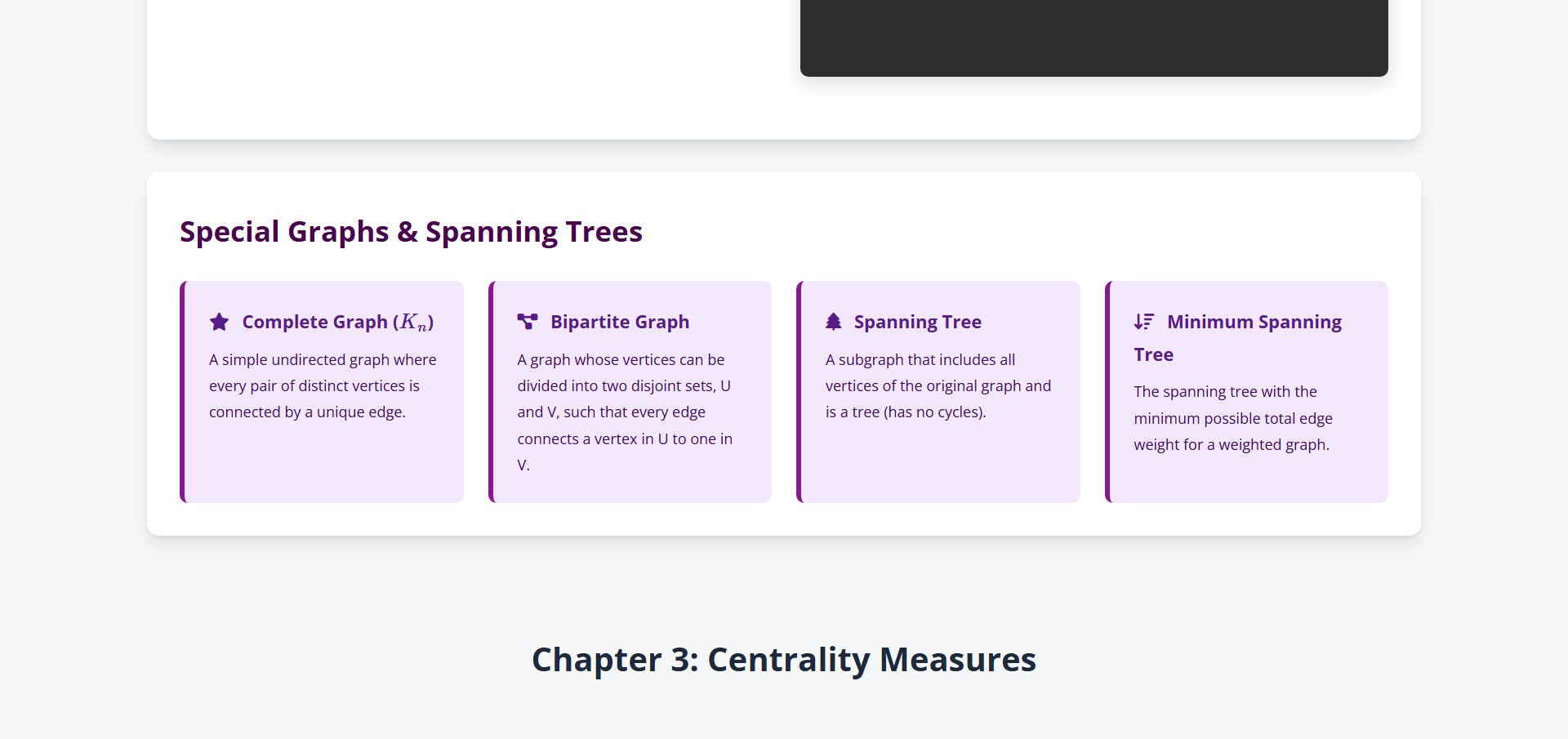The width and height of the screenshot is (1568, 739).
Task: Select the Bipartite Graph card title
Action: tap(620, 322)
